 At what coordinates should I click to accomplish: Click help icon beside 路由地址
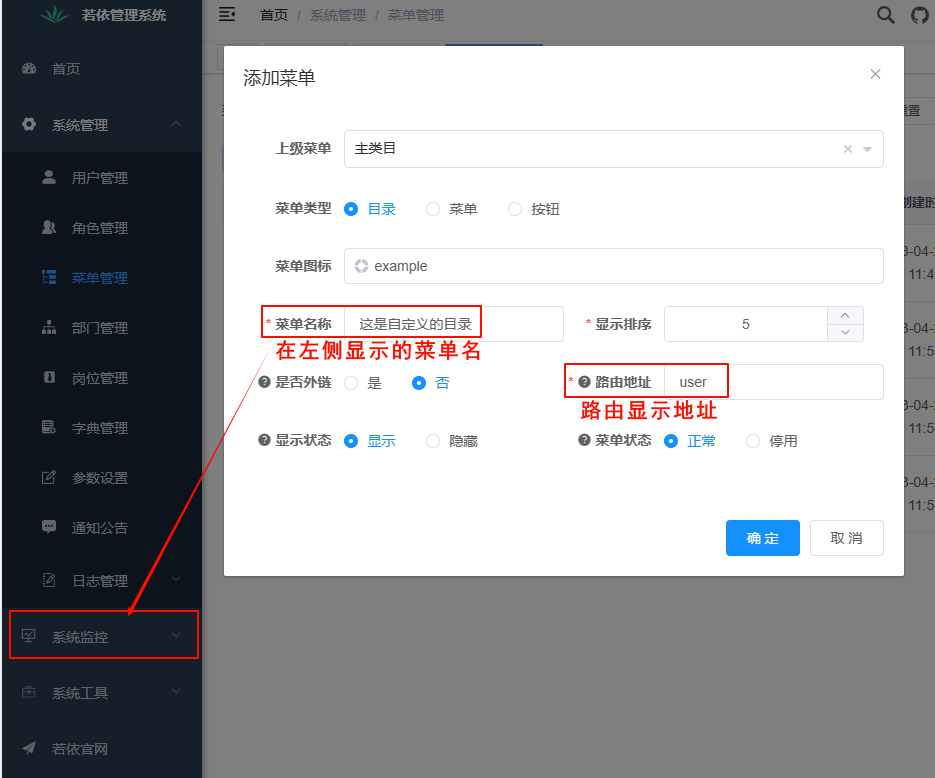pos(584,382)
